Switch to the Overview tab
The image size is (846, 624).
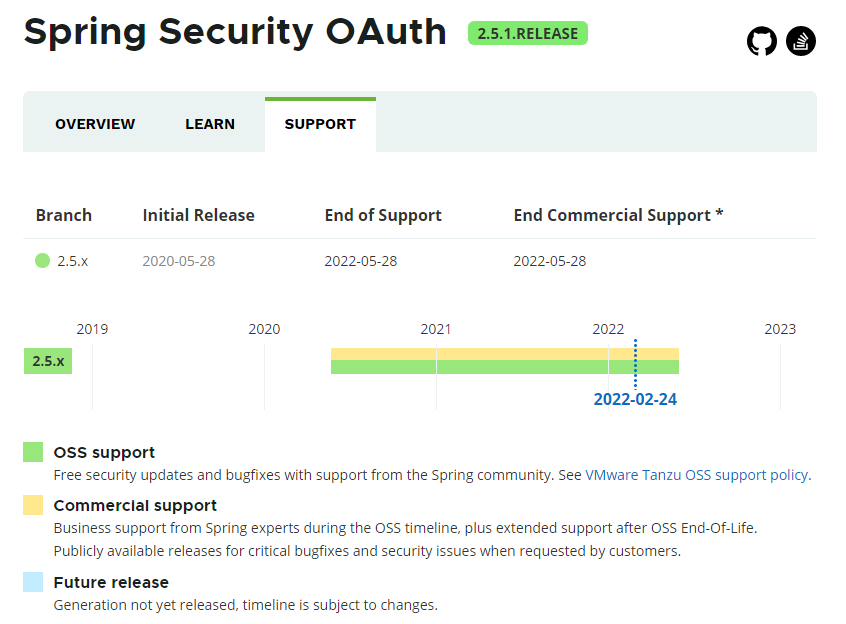95,125
